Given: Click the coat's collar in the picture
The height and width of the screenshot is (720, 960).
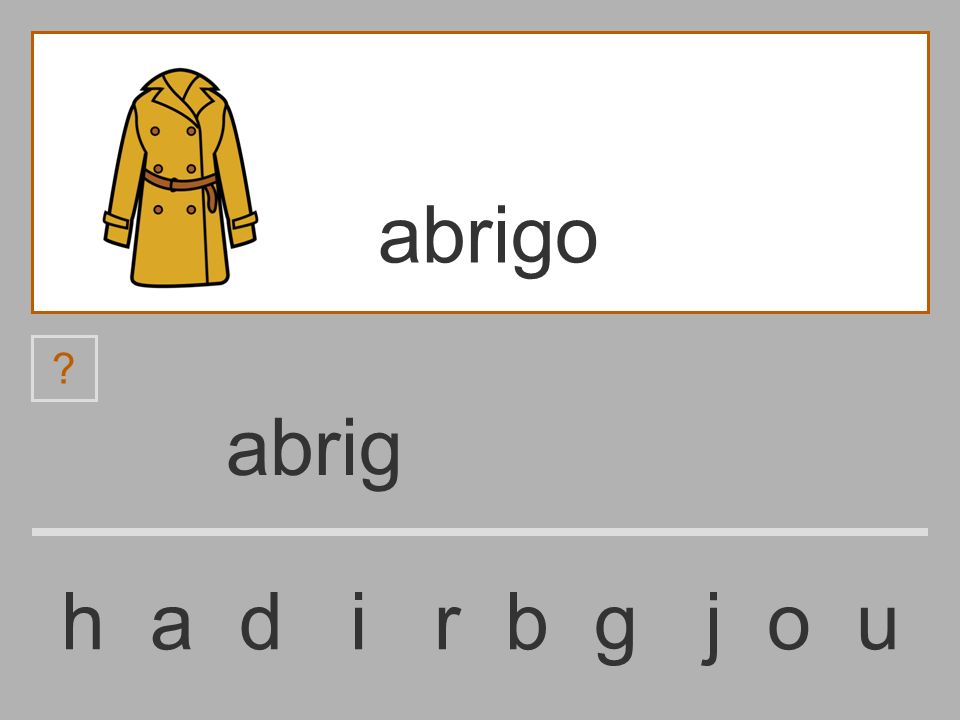Looking at the screenshot, I should [181, 92].
